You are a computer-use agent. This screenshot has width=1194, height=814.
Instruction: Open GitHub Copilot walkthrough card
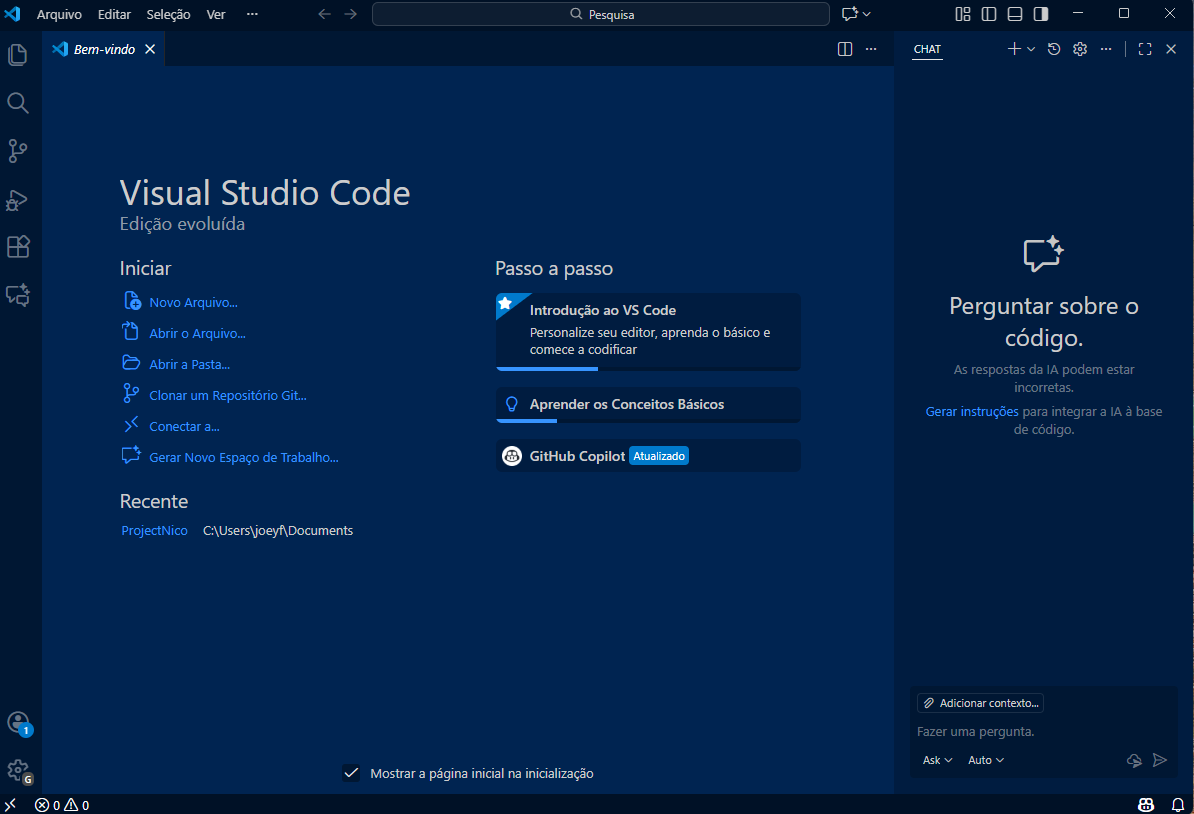(x=648, y=455)
